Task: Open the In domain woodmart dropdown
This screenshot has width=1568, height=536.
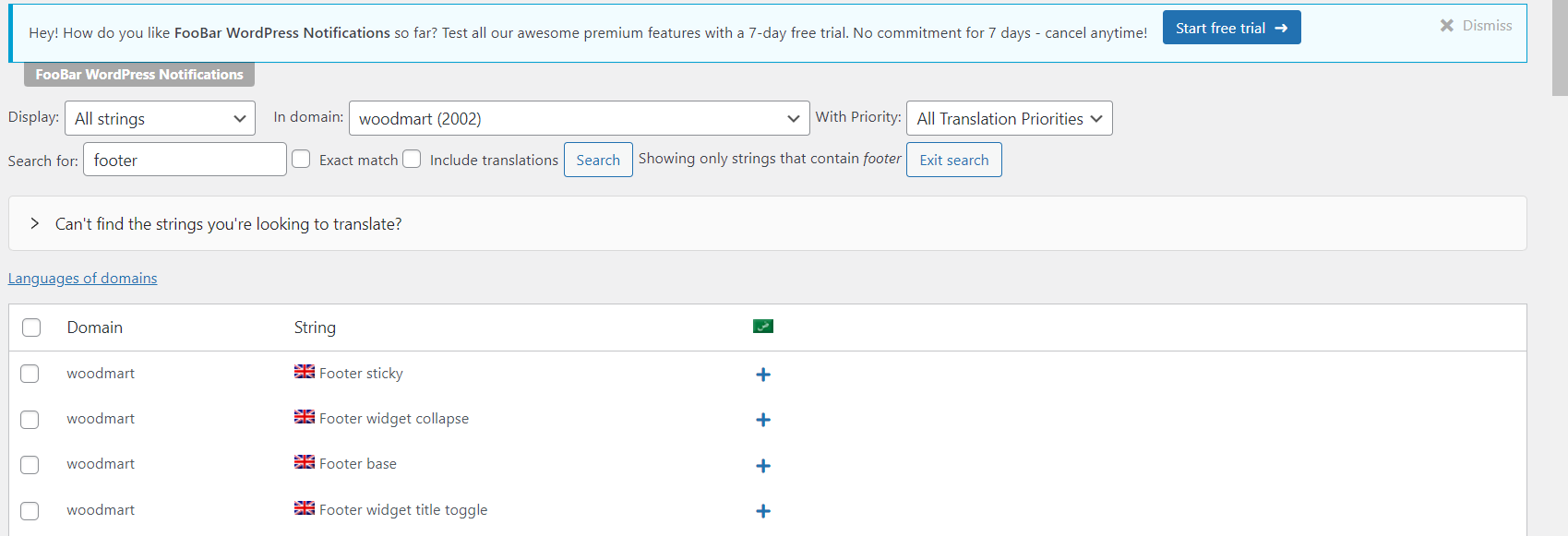Action: (579, 119)
